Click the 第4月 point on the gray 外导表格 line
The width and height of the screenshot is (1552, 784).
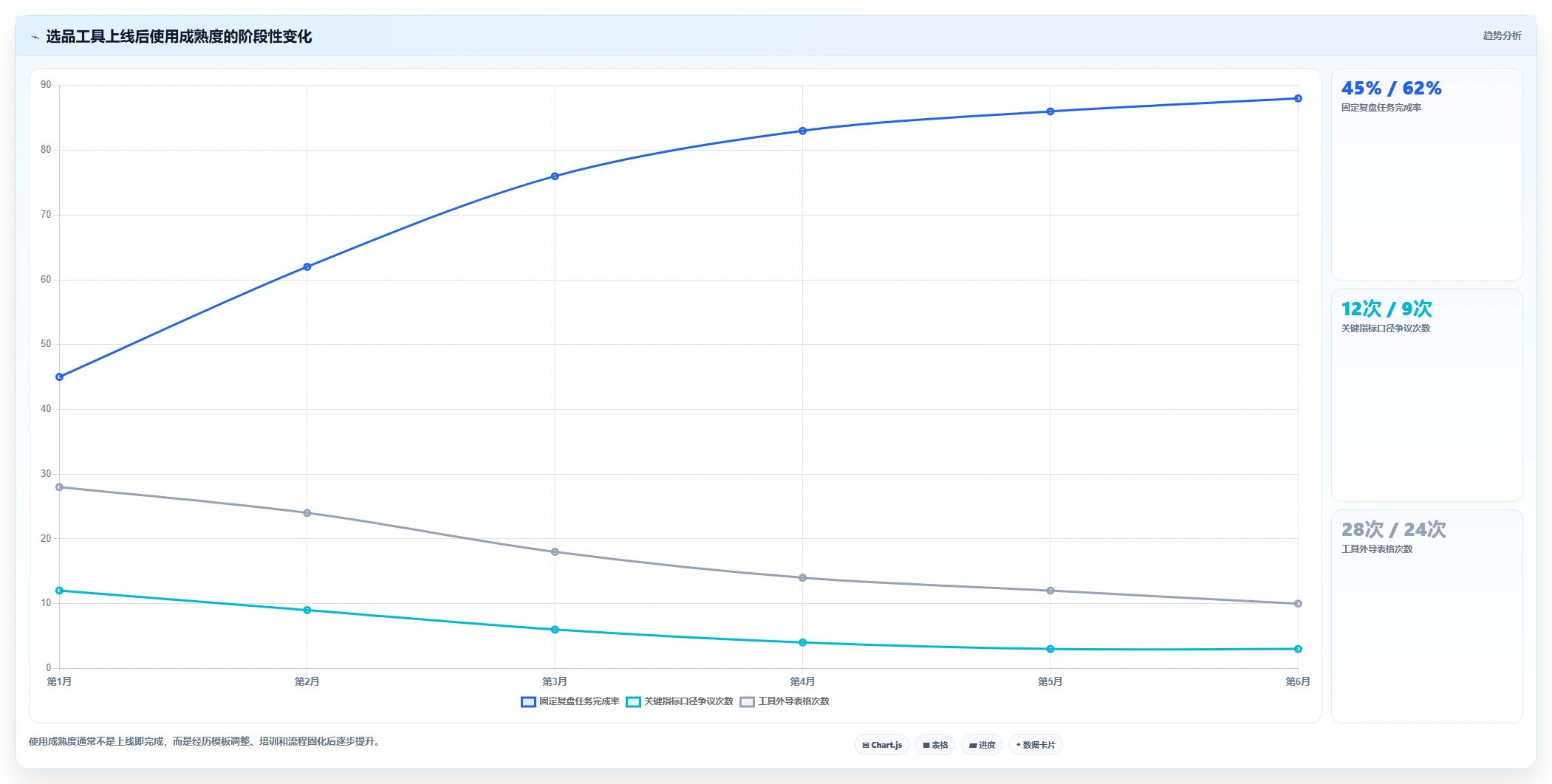pos(803,577)
